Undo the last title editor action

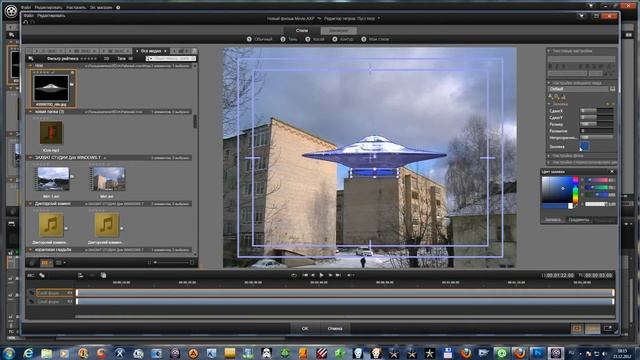[26, 22]
